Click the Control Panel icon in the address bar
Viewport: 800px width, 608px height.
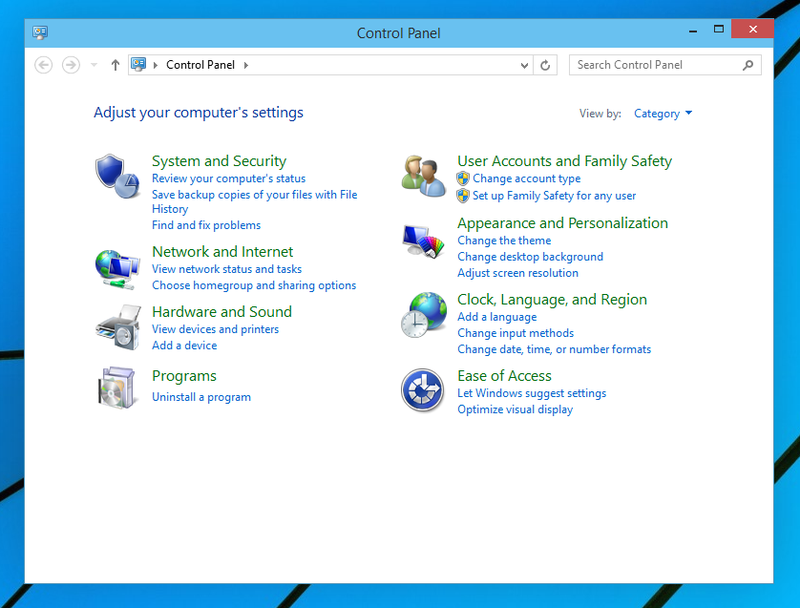(x=138, y=64)
